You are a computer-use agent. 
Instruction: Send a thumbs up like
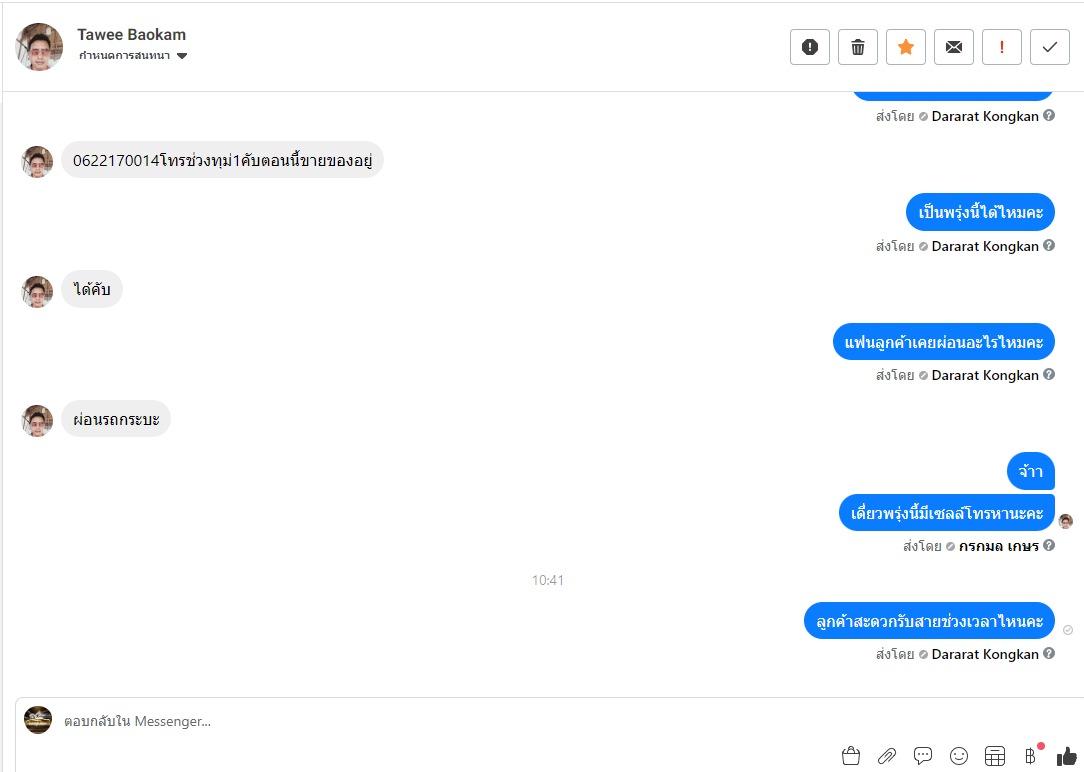(x=1067, y=755)
